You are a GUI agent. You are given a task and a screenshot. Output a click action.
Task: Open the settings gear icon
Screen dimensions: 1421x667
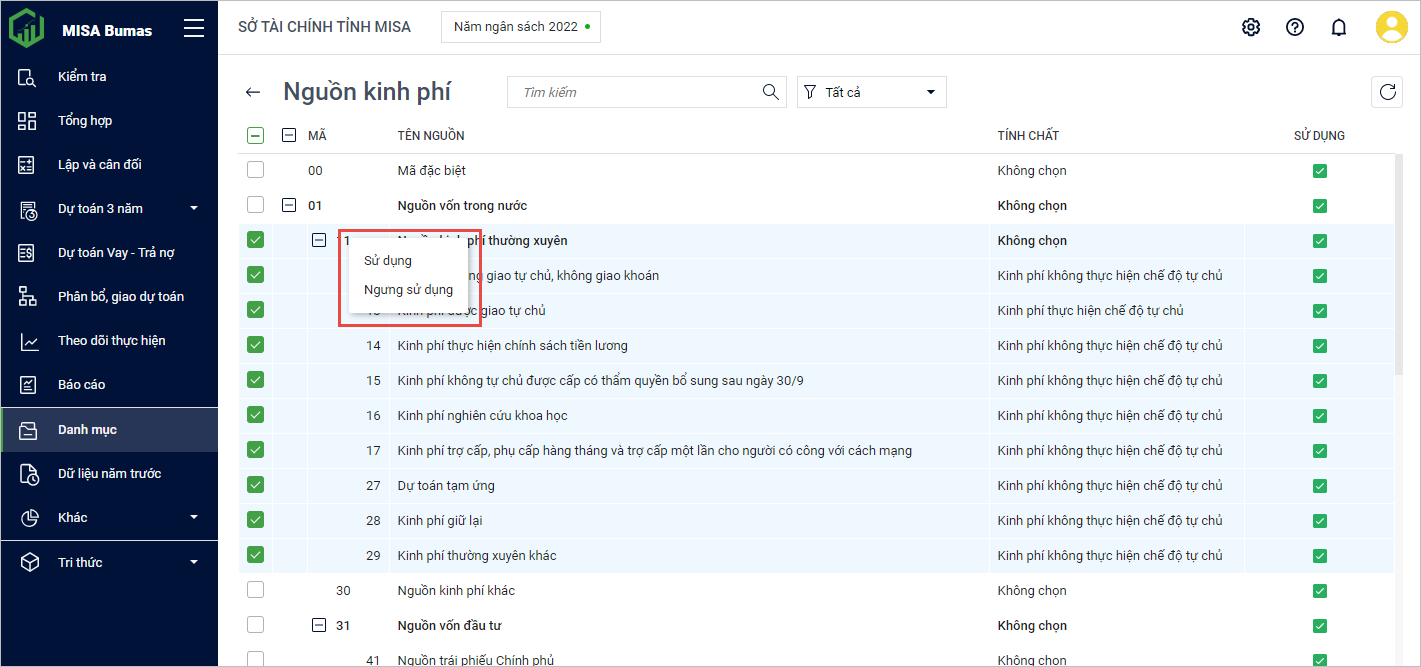[x=1251, y=27]
